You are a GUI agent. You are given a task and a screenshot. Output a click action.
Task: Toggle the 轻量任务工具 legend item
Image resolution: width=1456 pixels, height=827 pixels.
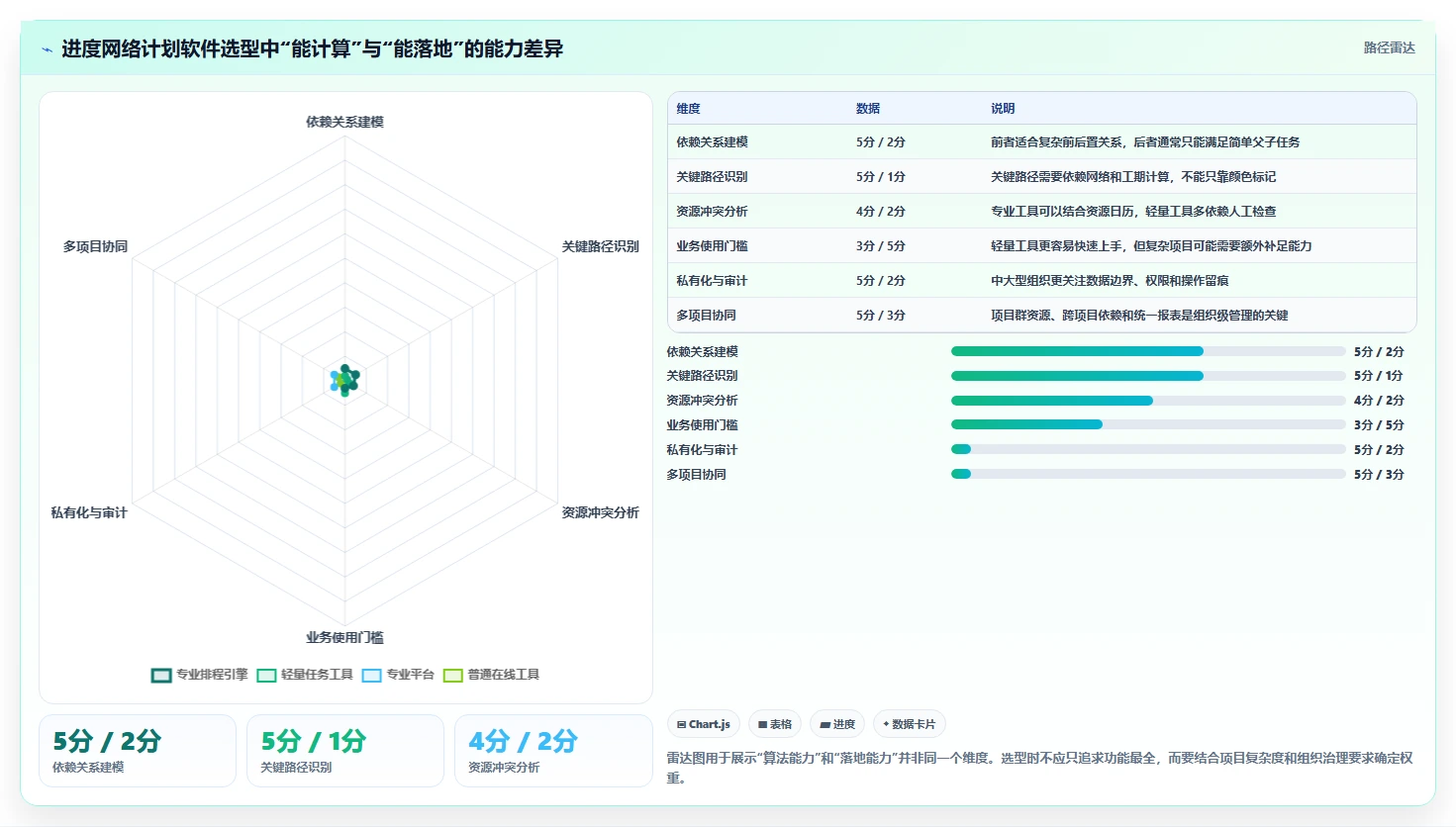(305, 675)
